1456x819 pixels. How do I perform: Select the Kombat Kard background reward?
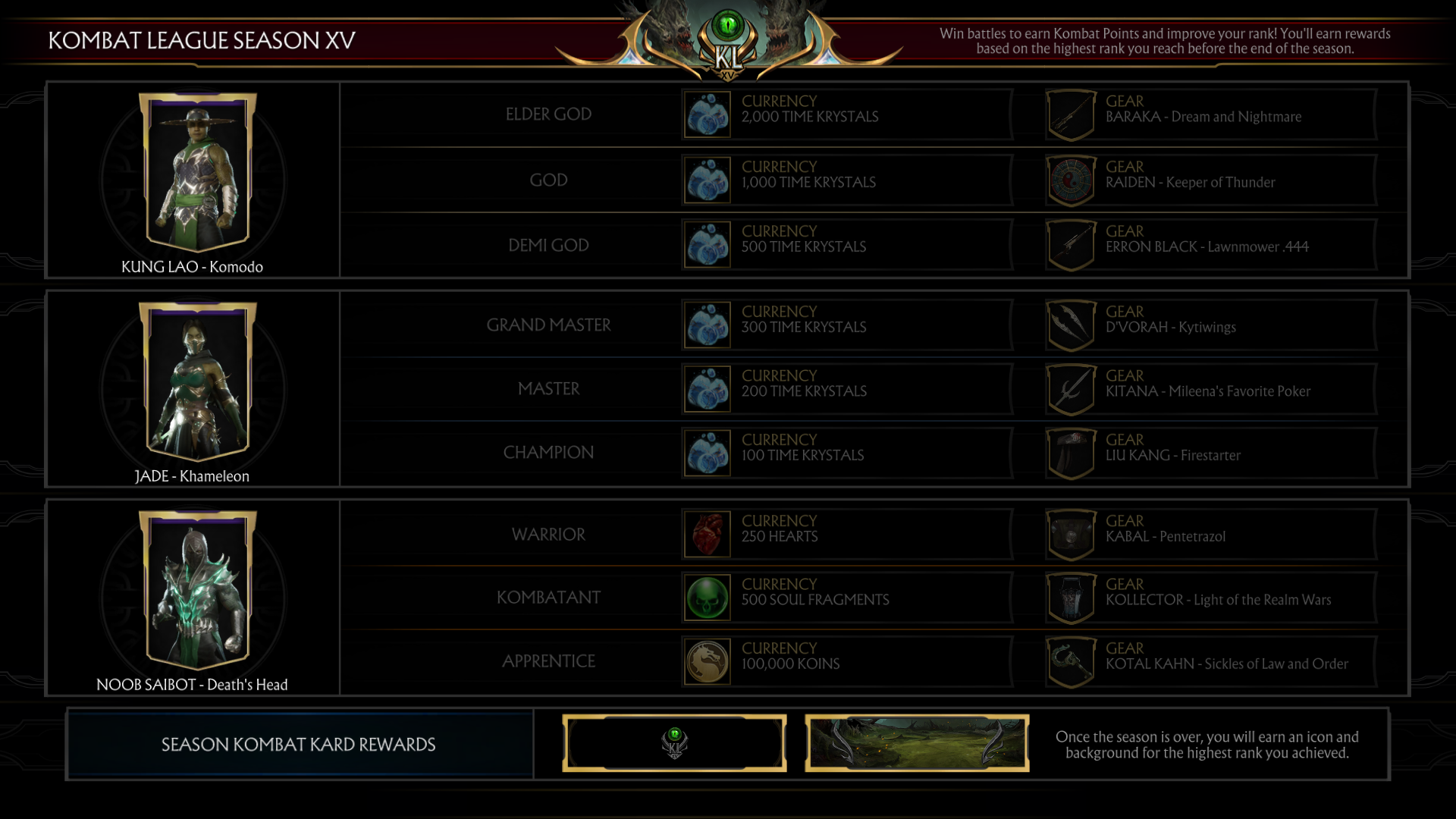coord(917,743)
